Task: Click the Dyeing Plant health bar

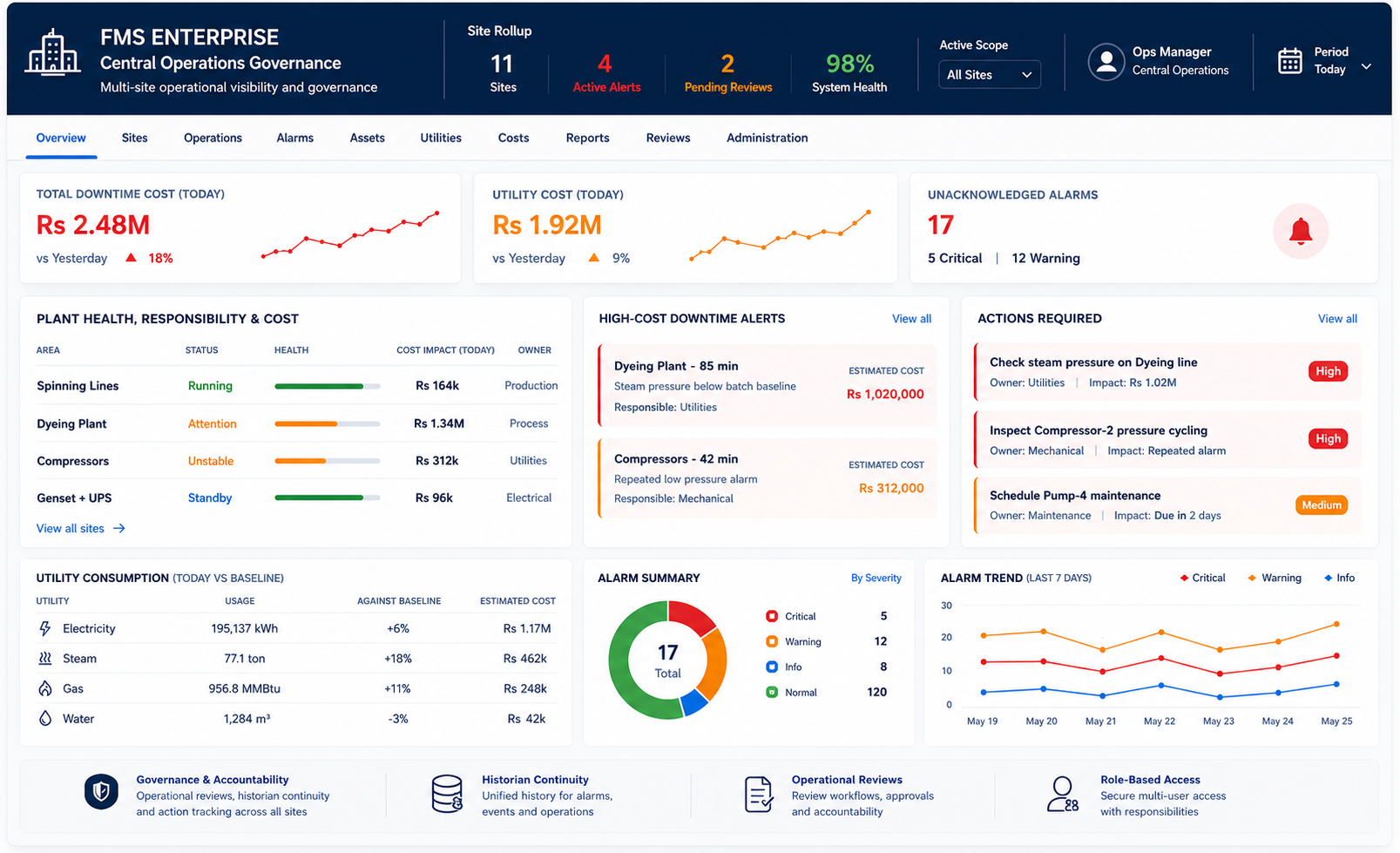Action: (328, 423)
